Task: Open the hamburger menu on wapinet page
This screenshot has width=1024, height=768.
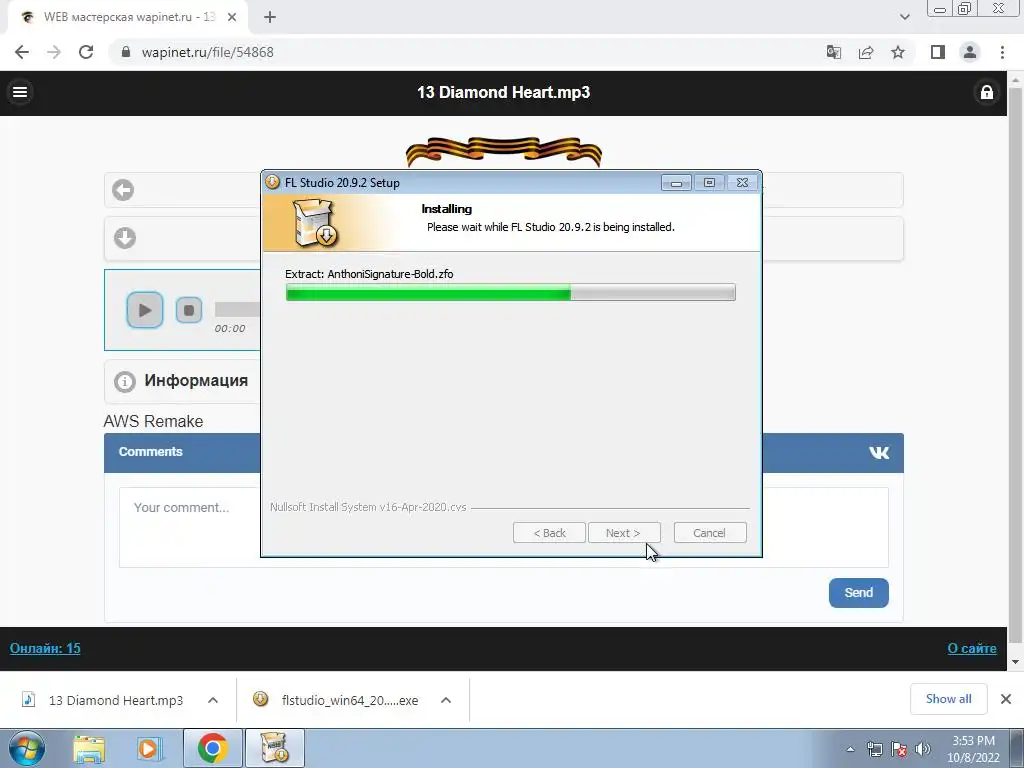Action: click(x=20, y=92)
